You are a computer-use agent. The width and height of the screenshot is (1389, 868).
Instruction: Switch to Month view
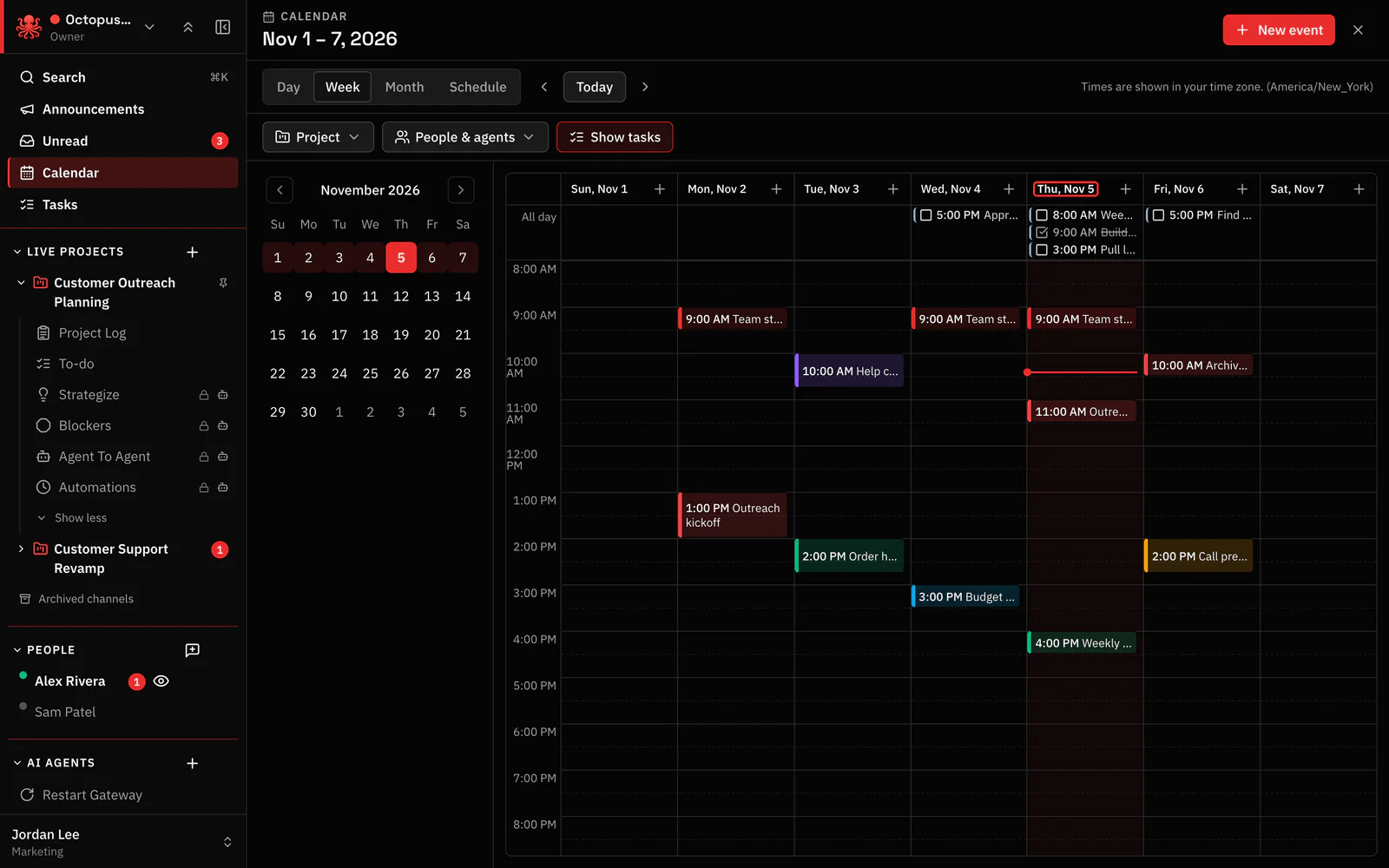coord(405,87)
